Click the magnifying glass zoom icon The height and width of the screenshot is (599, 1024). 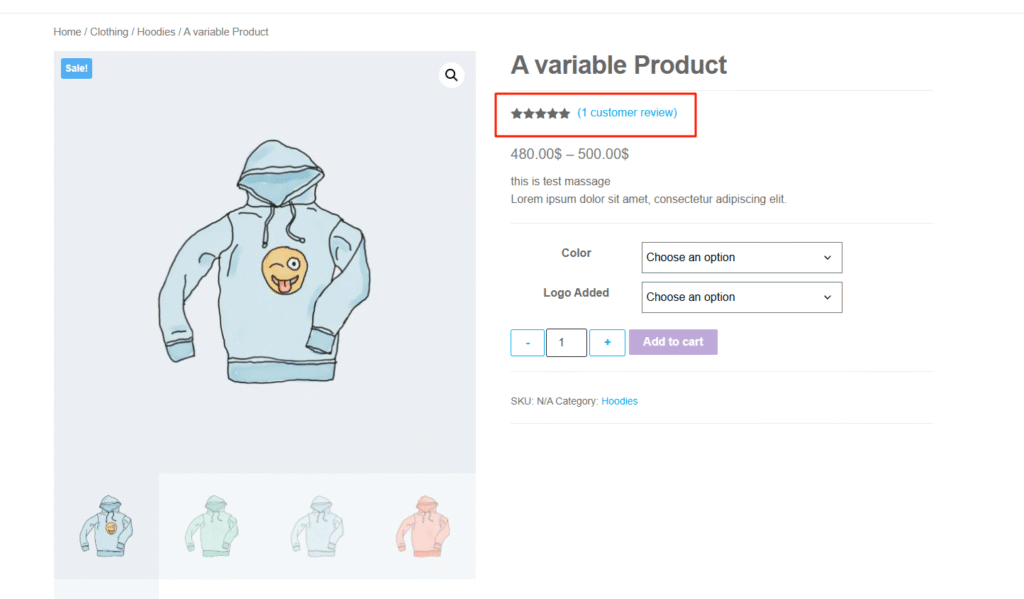[x=451, y=75]
